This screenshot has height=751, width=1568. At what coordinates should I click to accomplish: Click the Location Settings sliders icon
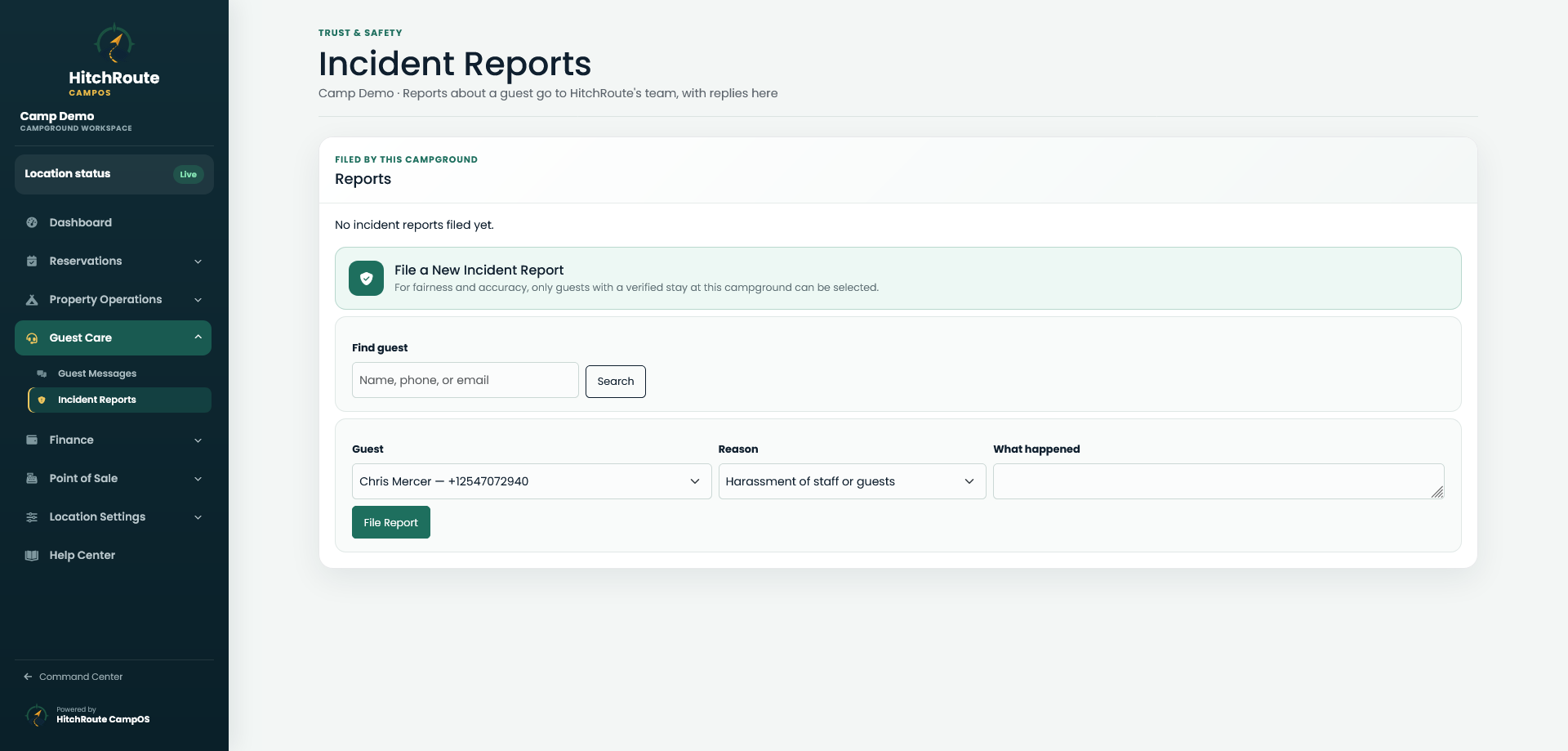tap(32, 516)
